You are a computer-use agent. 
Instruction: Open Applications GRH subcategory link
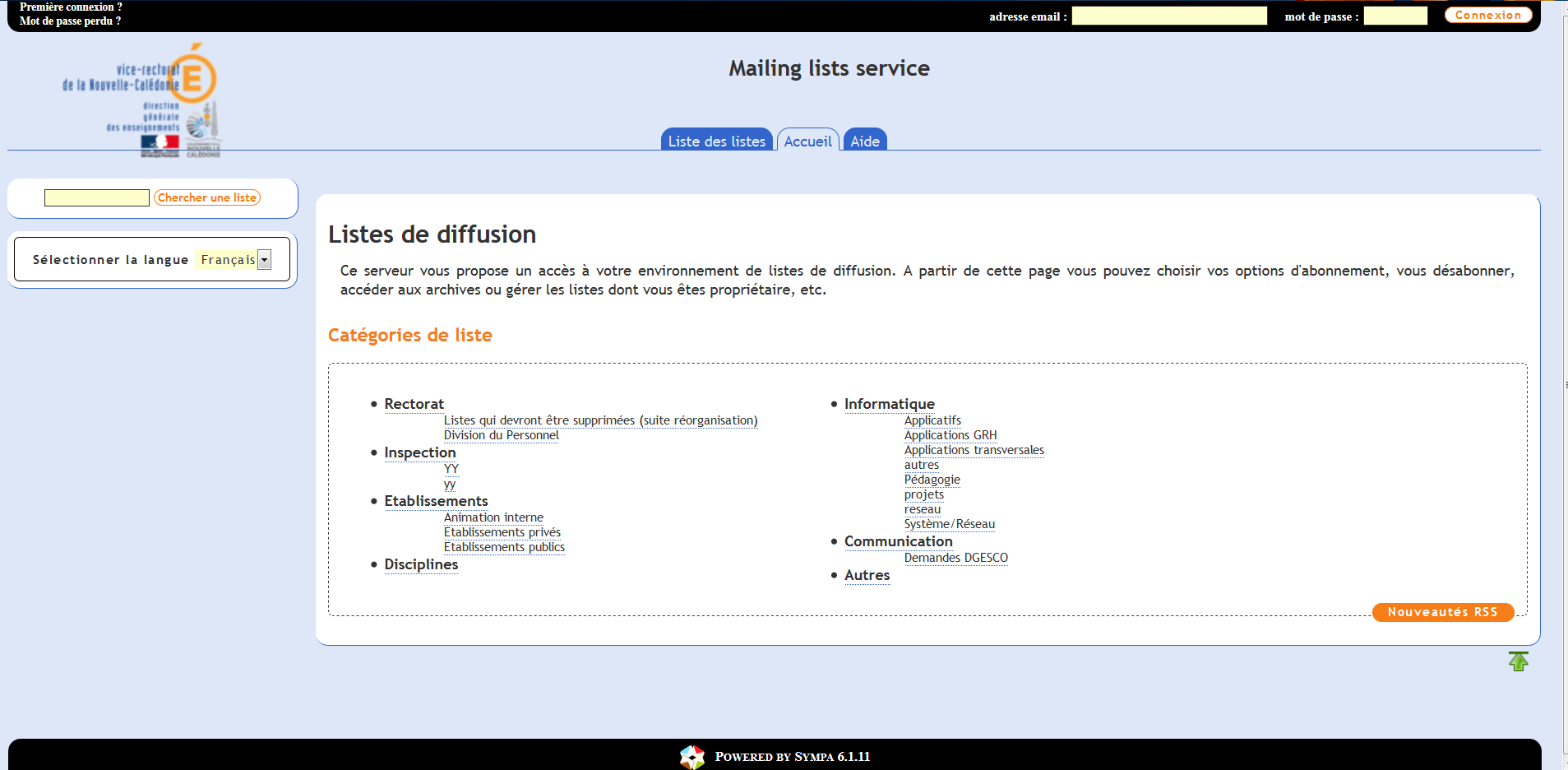[x=950, y=435]
